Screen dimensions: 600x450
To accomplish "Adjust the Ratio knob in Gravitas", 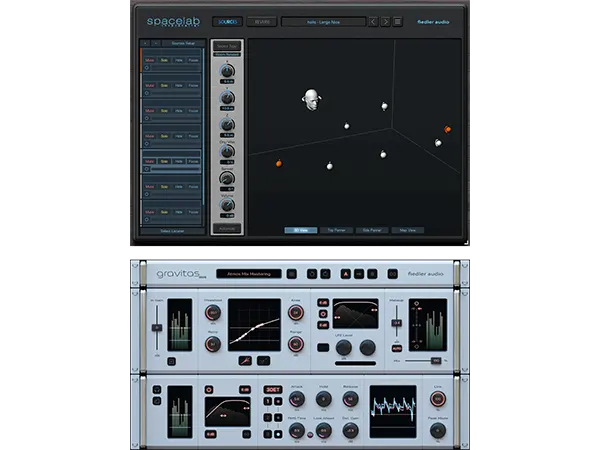I will 213,344.
